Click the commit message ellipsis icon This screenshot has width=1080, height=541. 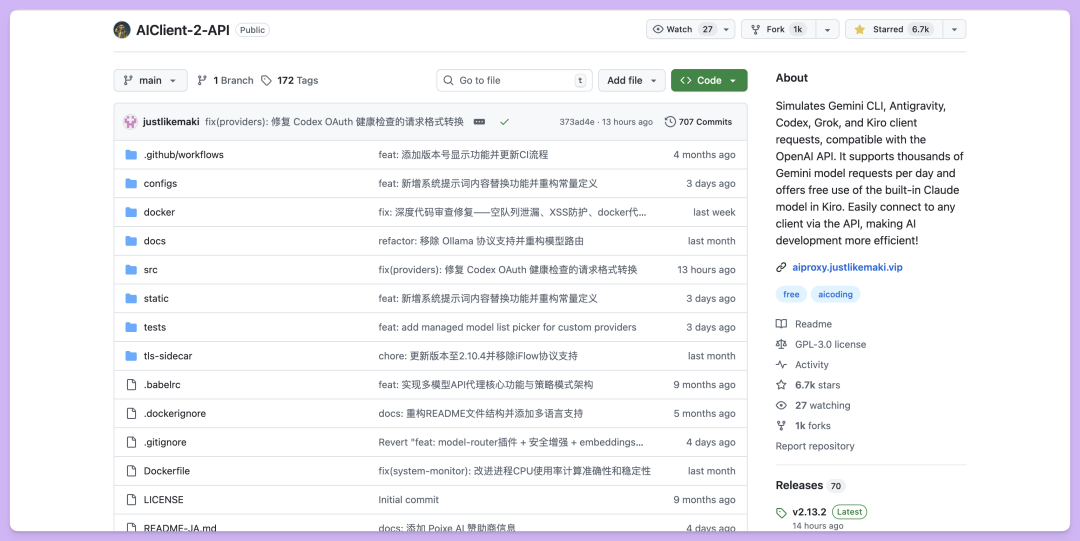tap(479, 122)
